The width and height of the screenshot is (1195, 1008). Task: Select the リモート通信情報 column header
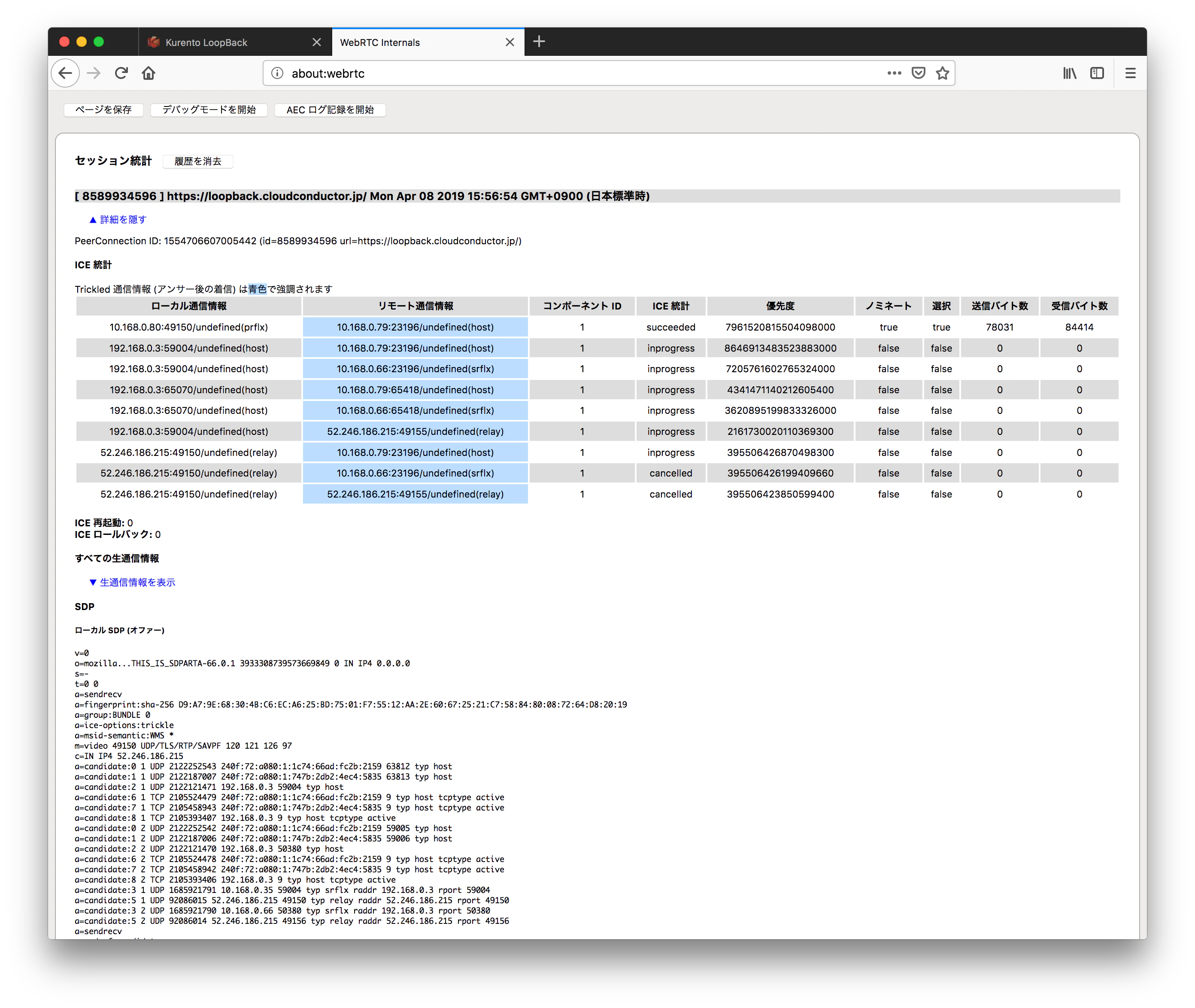415,306
